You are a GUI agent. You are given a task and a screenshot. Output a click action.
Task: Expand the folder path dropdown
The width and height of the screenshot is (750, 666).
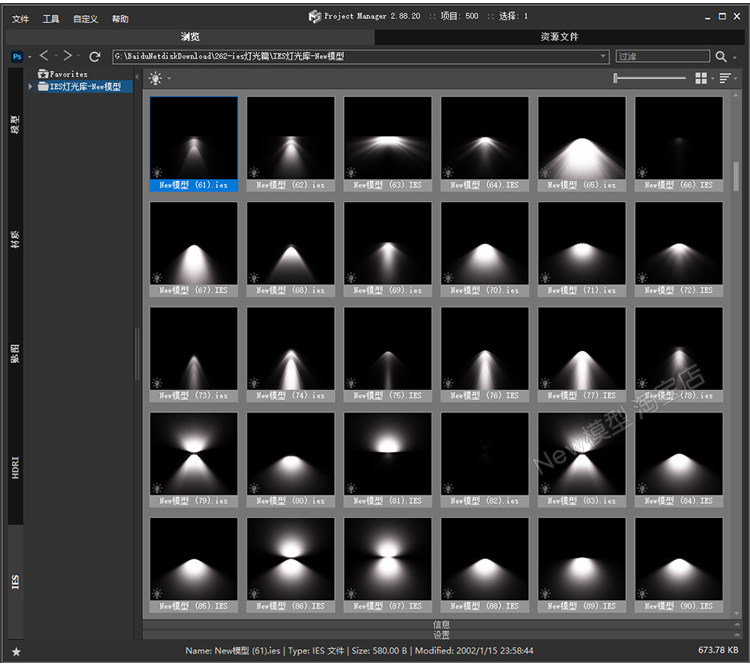pos(603,56)
